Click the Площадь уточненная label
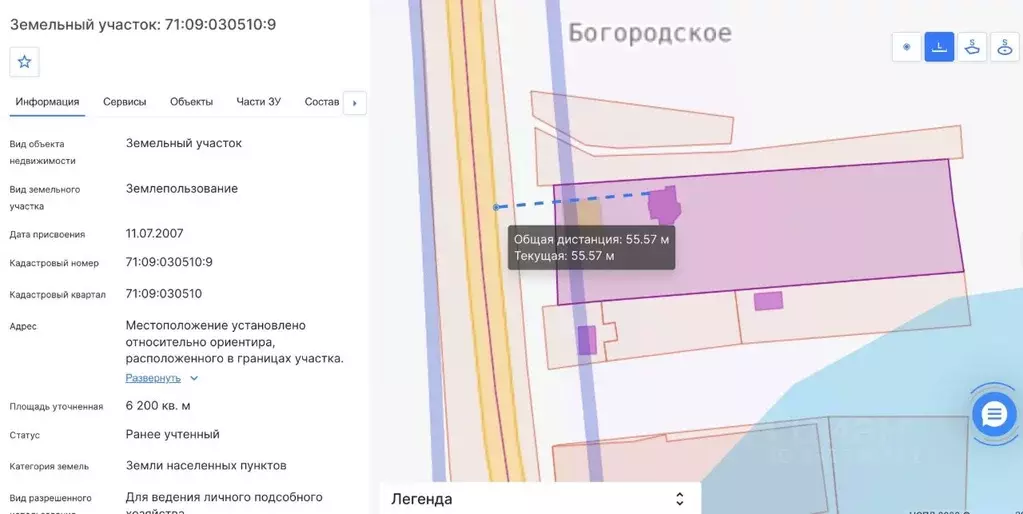 56,406
